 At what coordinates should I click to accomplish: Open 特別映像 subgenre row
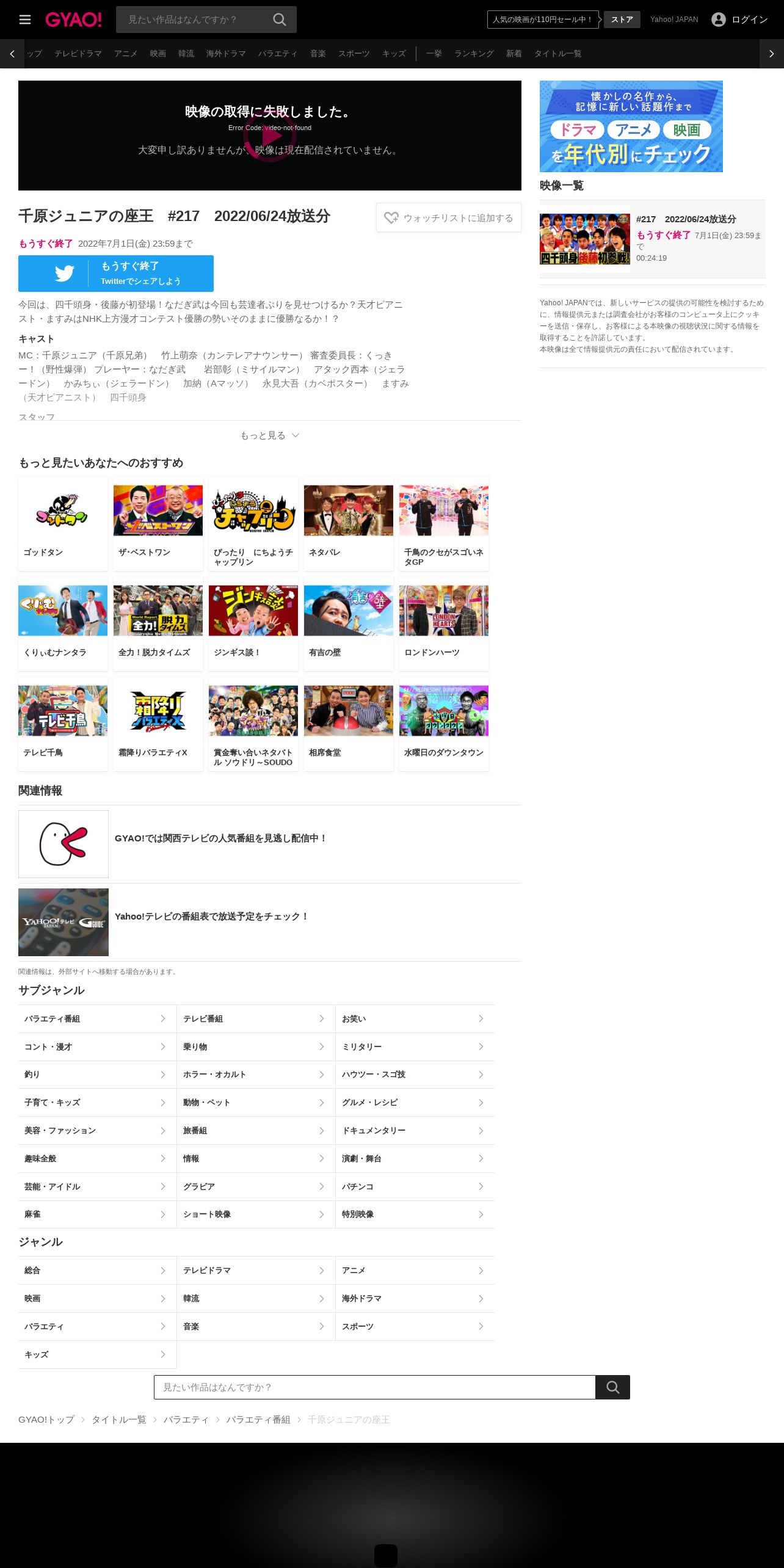coord(415,1214)
